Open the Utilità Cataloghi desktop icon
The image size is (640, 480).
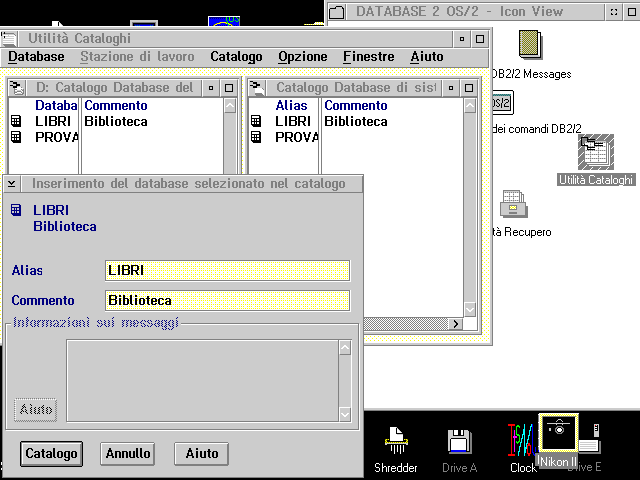596,152
